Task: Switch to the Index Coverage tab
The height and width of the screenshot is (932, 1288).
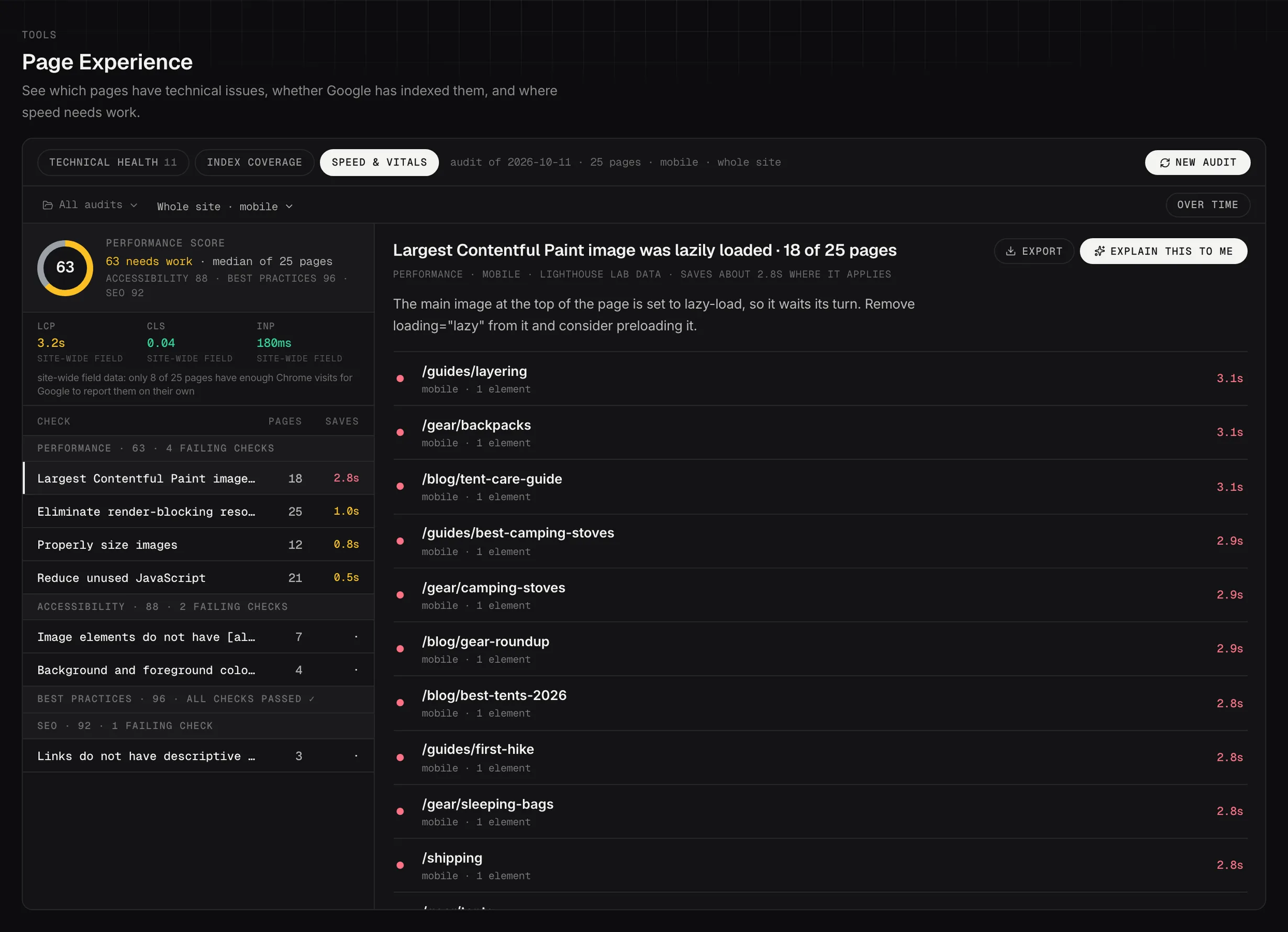Action: click(x=254, y=162)
